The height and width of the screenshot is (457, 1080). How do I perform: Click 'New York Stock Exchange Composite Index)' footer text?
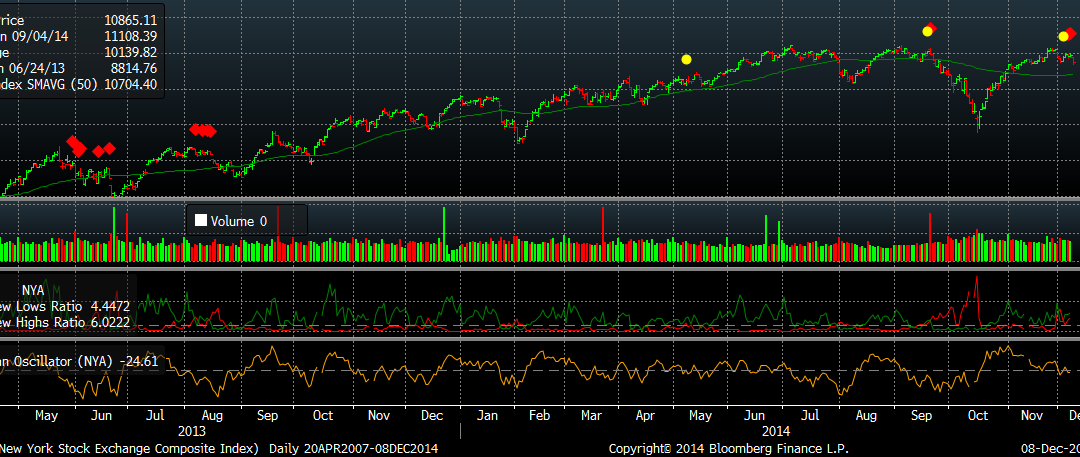pyautogui.click(x=129, y=449)
